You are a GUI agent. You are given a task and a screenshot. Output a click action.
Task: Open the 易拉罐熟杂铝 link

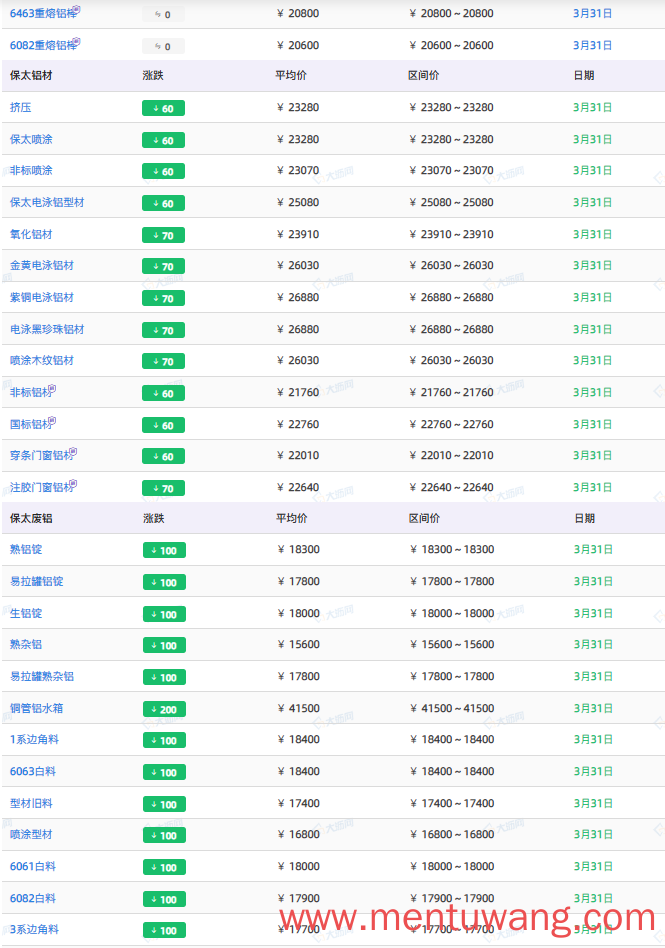tap(42, 677)
